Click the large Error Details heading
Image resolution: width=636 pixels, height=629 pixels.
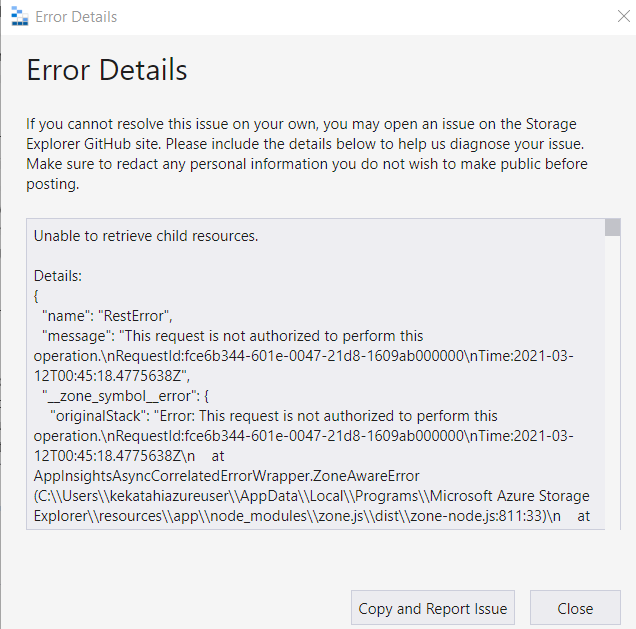point(107,70)
